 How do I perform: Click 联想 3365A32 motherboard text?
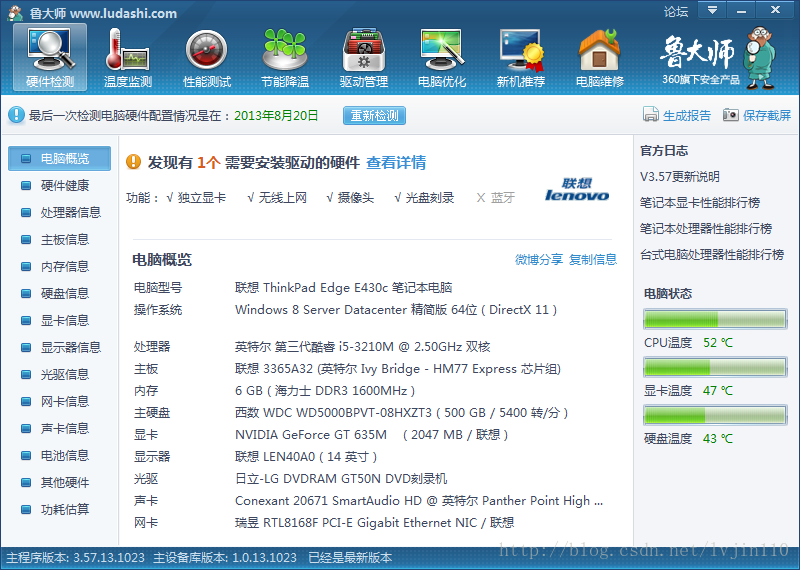click(x=398, y=369)
